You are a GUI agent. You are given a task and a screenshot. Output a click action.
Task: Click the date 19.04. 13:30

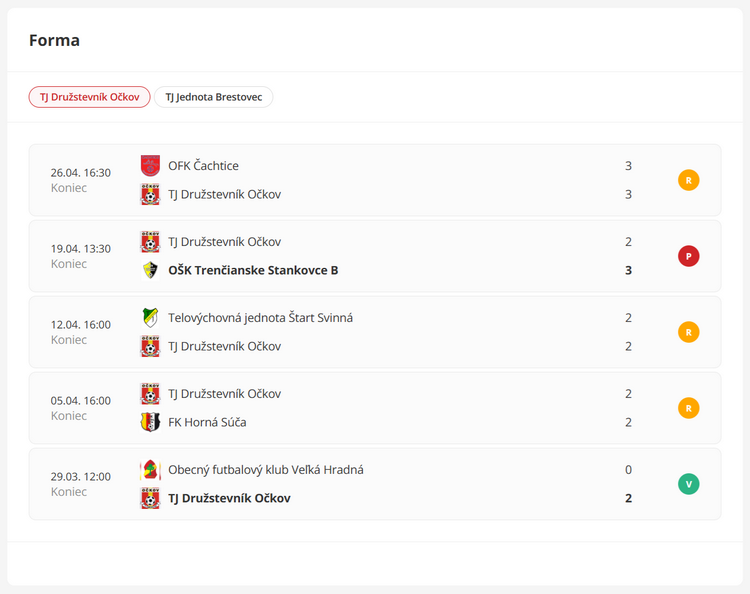pos(81,249)
